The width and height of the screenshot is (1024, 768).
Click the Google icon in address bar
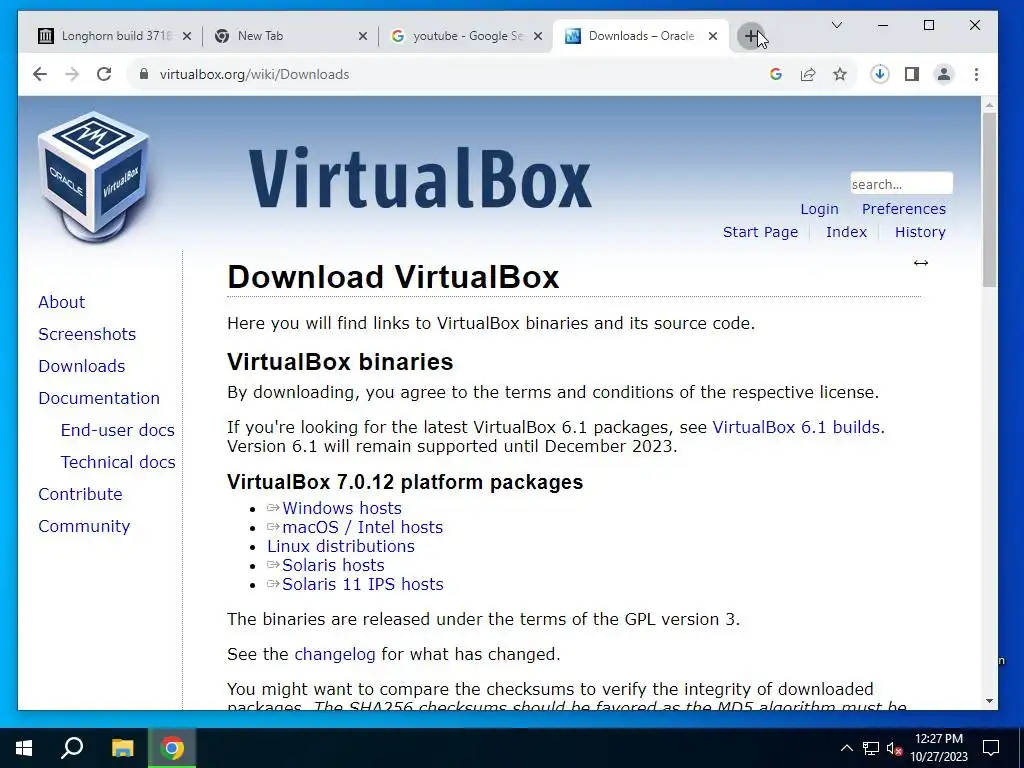pos(776,74)
